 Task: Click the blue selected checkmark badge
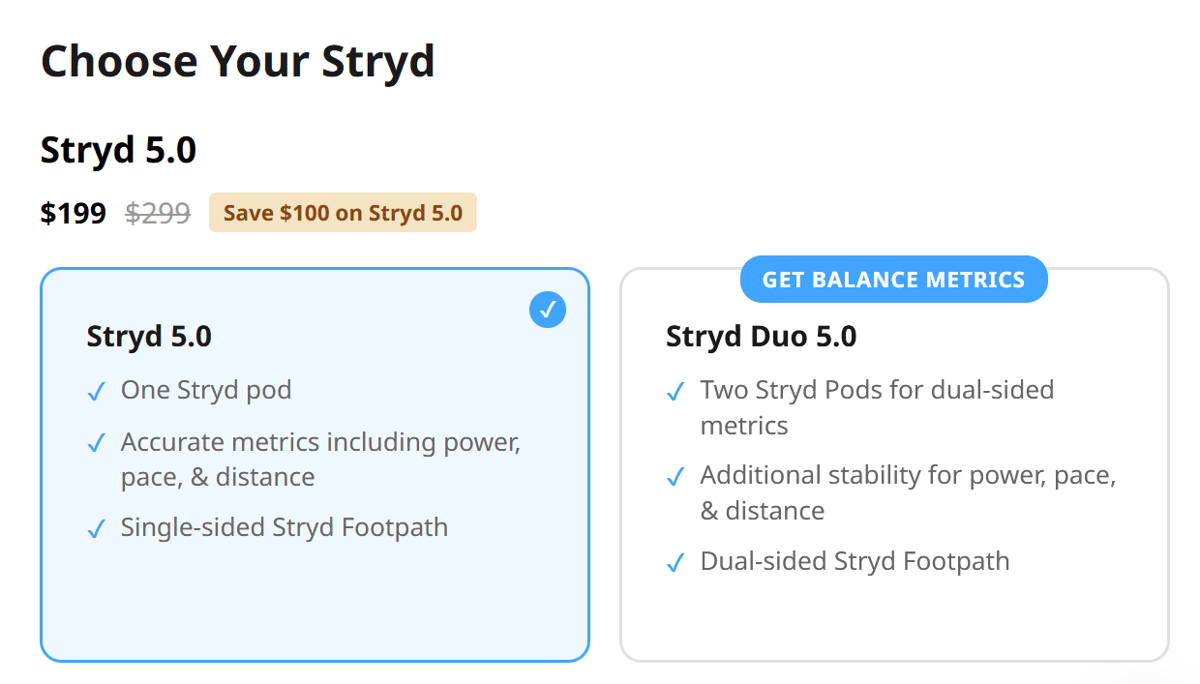click(547, 310)
